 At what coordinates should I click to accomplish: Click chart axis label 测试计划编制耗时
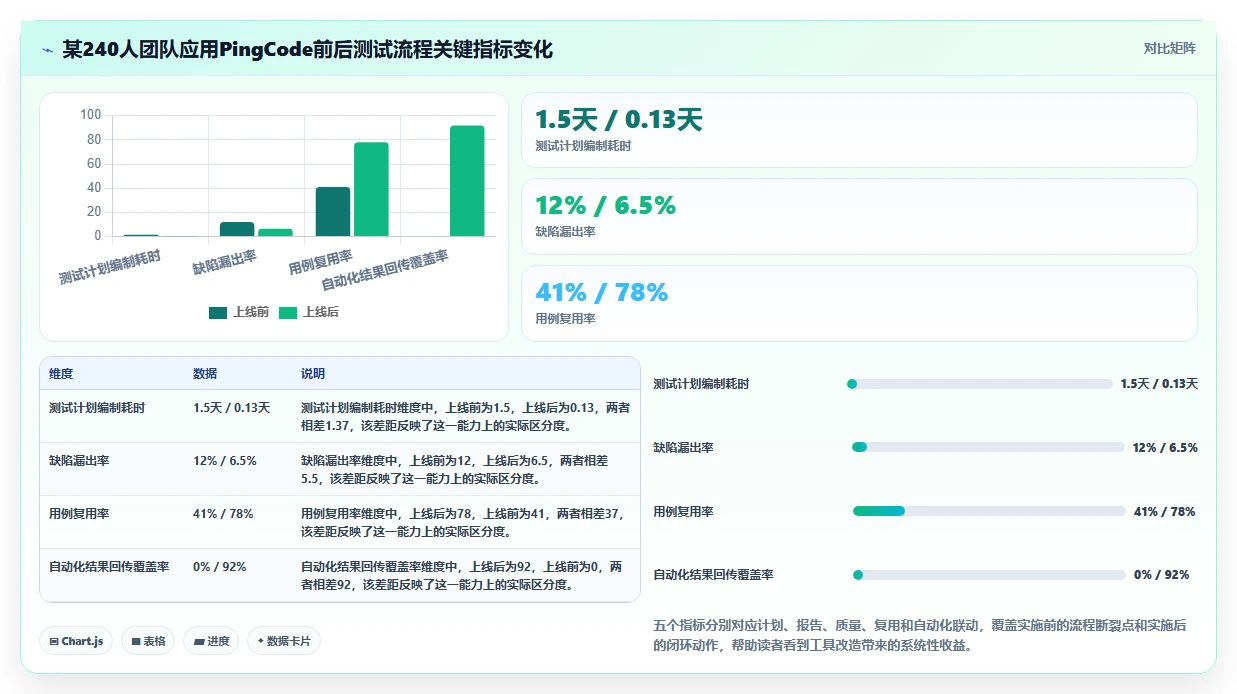[110, 267]
